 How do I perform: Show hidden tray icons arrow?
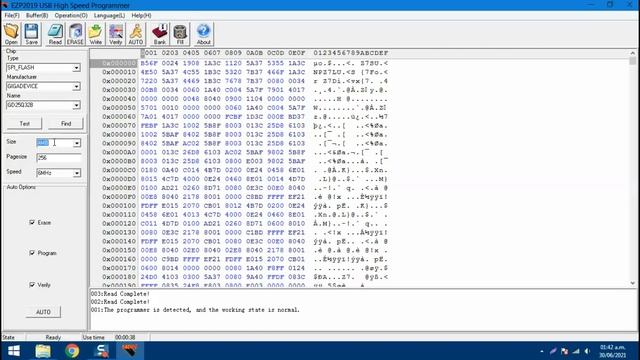point(542,351)
